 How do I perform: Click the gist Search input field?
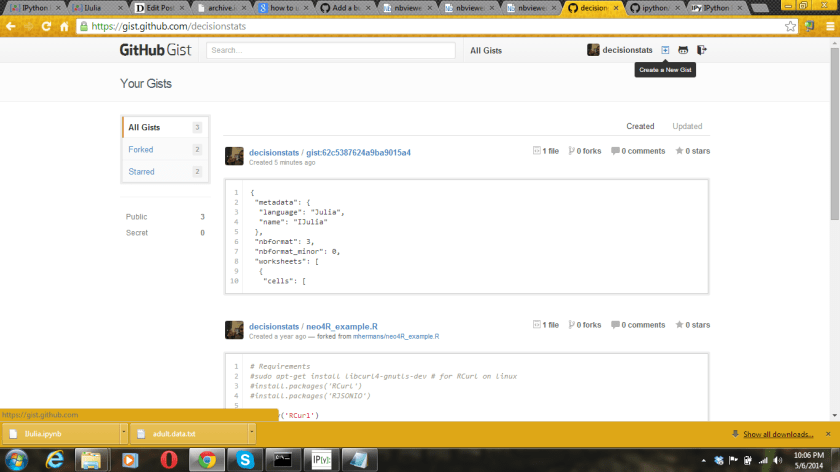pyautogui.click(x=331, y=50)
